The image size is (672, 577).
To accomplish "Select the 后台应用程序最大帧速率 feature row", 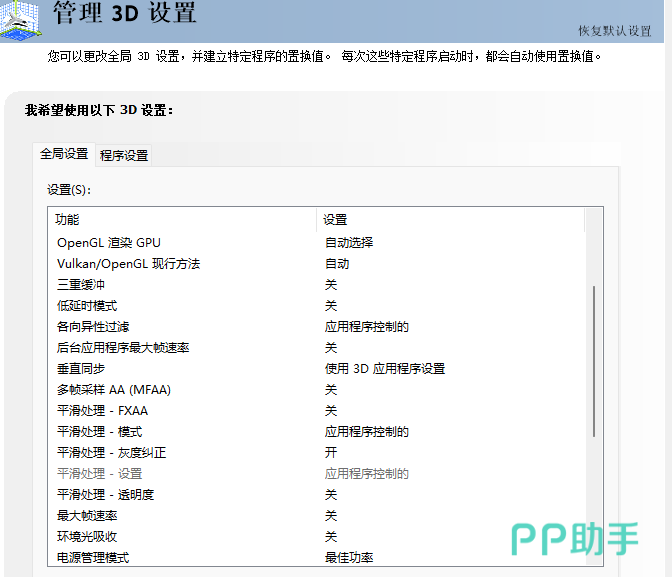I will [x=123, y=348].
